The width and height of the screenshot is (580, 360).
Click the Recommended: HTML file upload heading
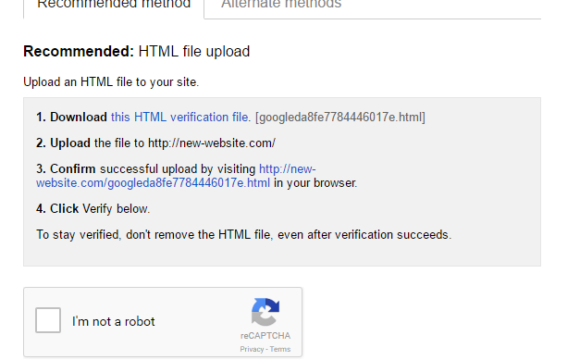[136, 51]
